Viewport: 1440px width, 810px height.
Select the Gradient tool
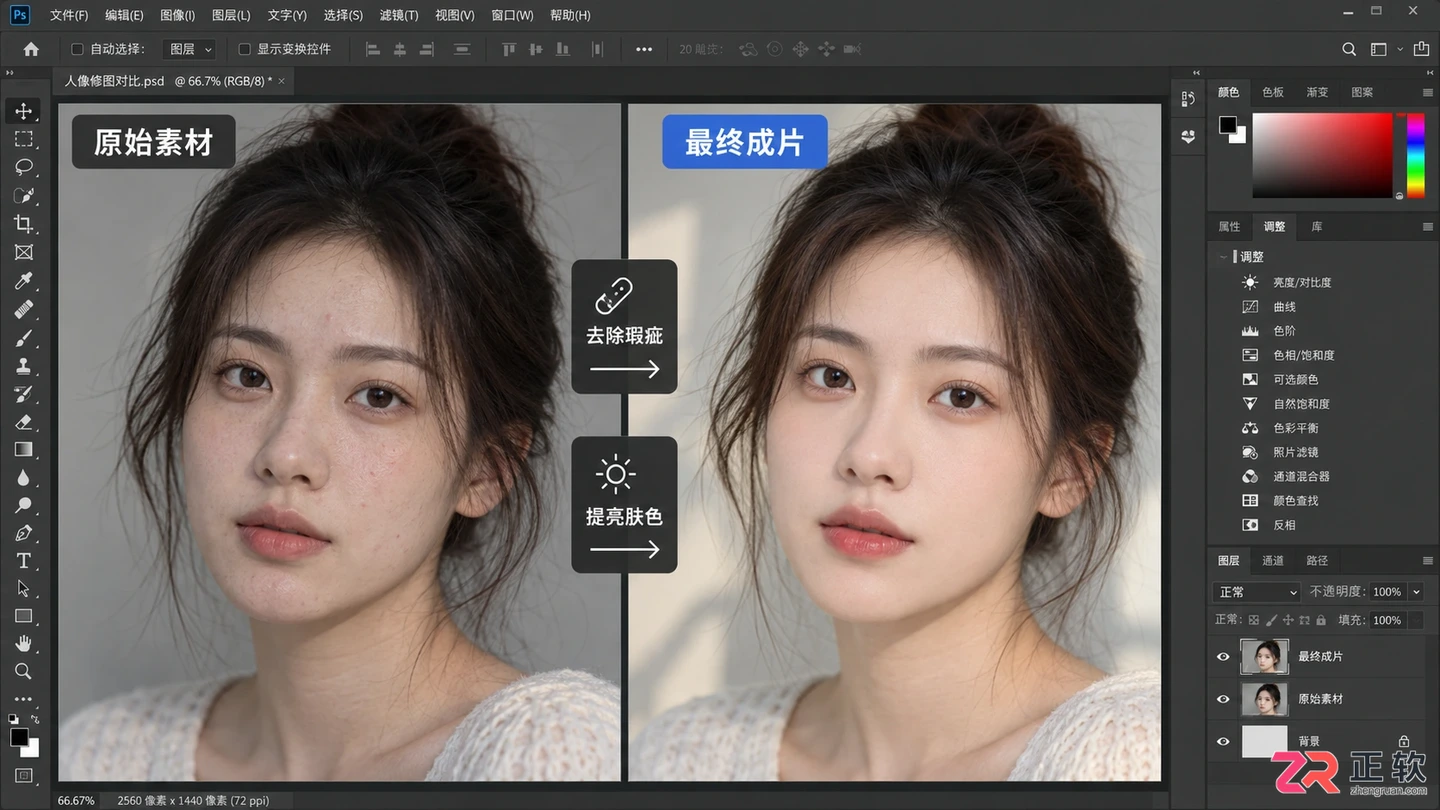tap(23, 450)
